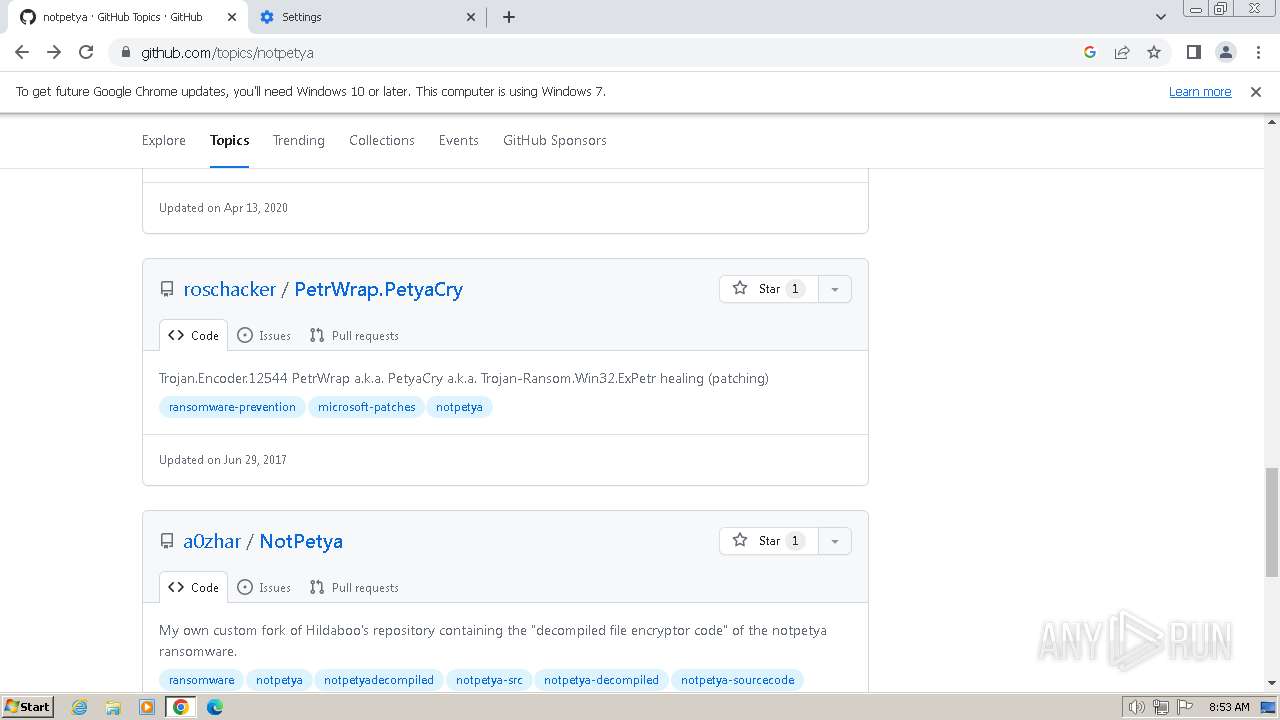The width and height of the screenshot is (1280, 720).
Task: Open Windows Media Player from taskbar
Action: click(147, 707)
